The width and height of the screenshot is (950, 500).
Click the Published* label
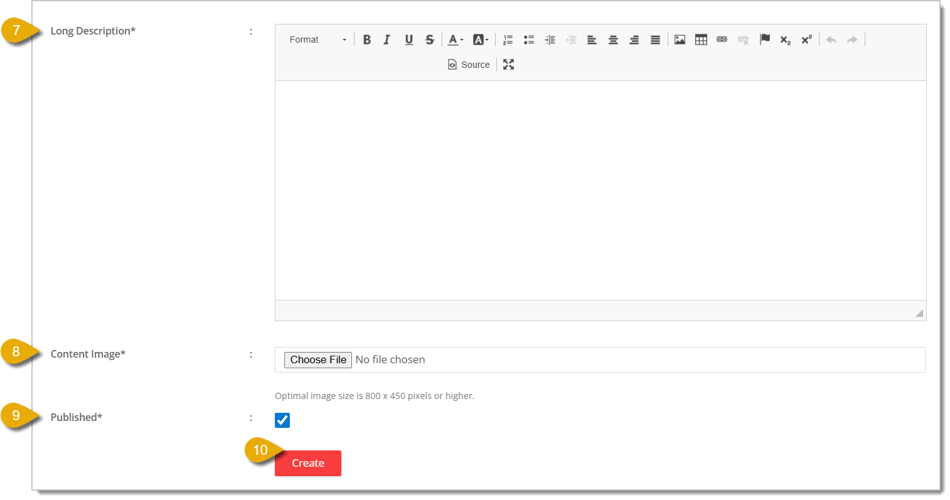pos(76,418)
